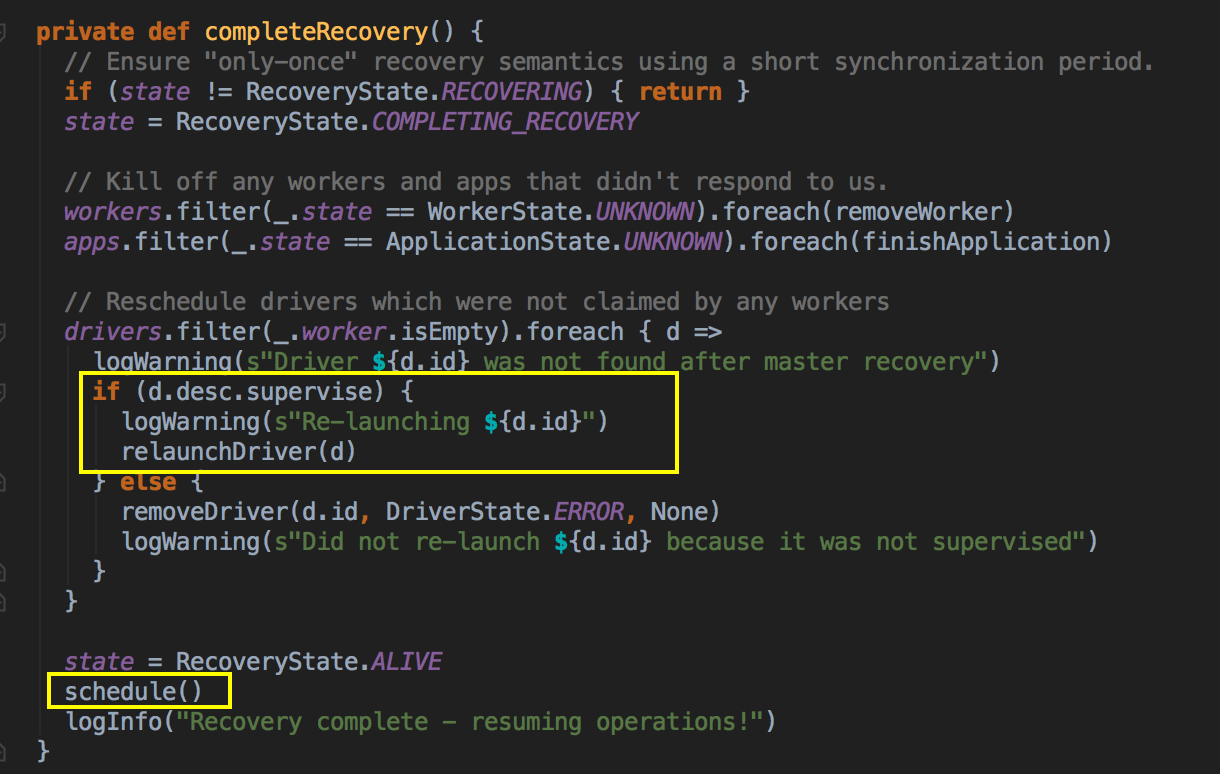Collapse the else block fold marker
This screenshot has height=774, width=1220.
click(3, 481)
